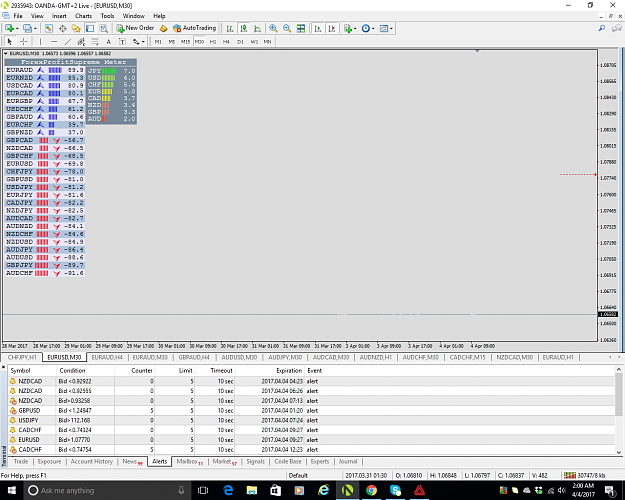The width and height of the screenshot is (625, 500).
Task: Toggle the Market Watch window
Action: 49,28
